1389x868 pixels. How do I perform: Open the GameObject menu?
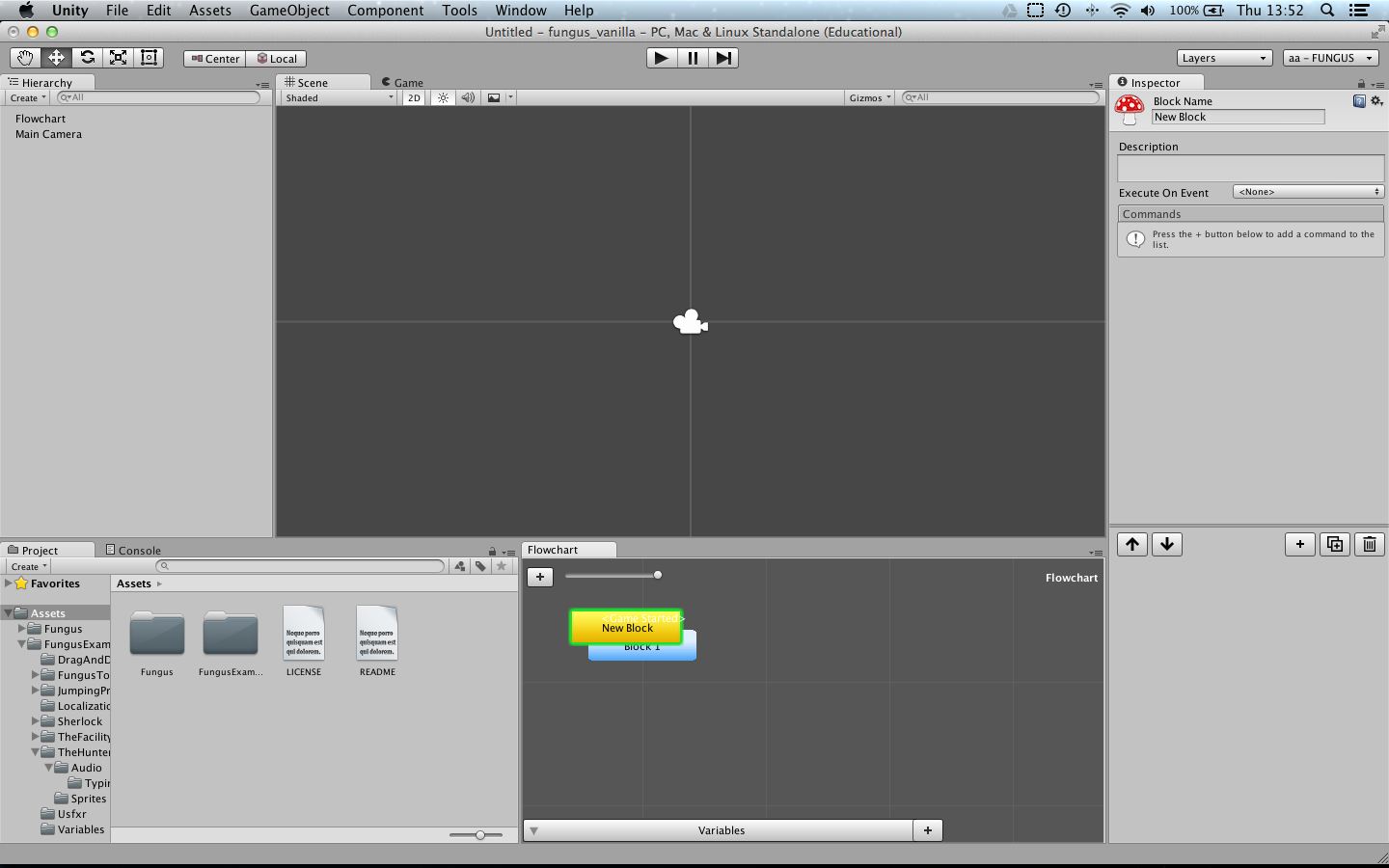pyautogui.click(x=289, y=11)
